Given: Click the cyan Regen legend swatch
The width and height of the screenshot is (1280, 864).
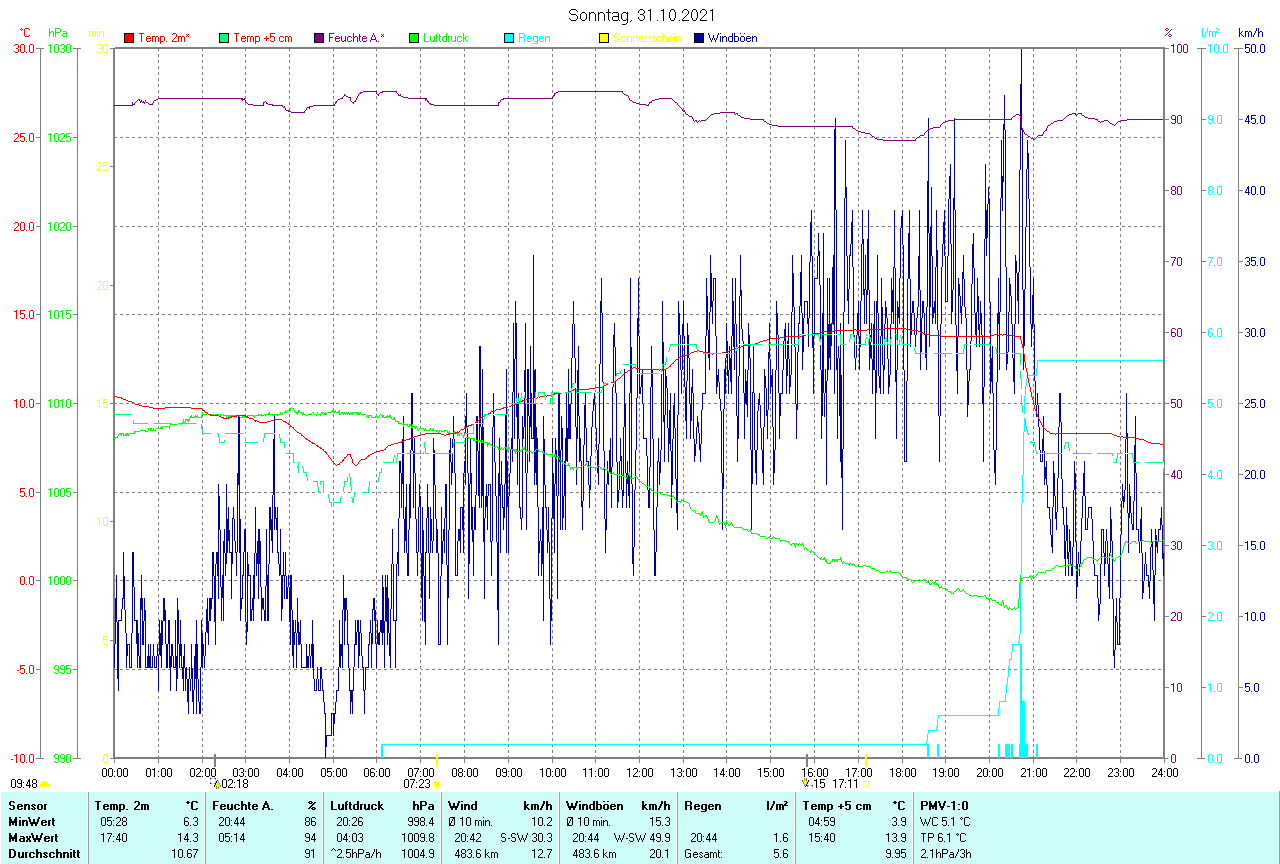Looking at the screenshot, I should point(509,38).
